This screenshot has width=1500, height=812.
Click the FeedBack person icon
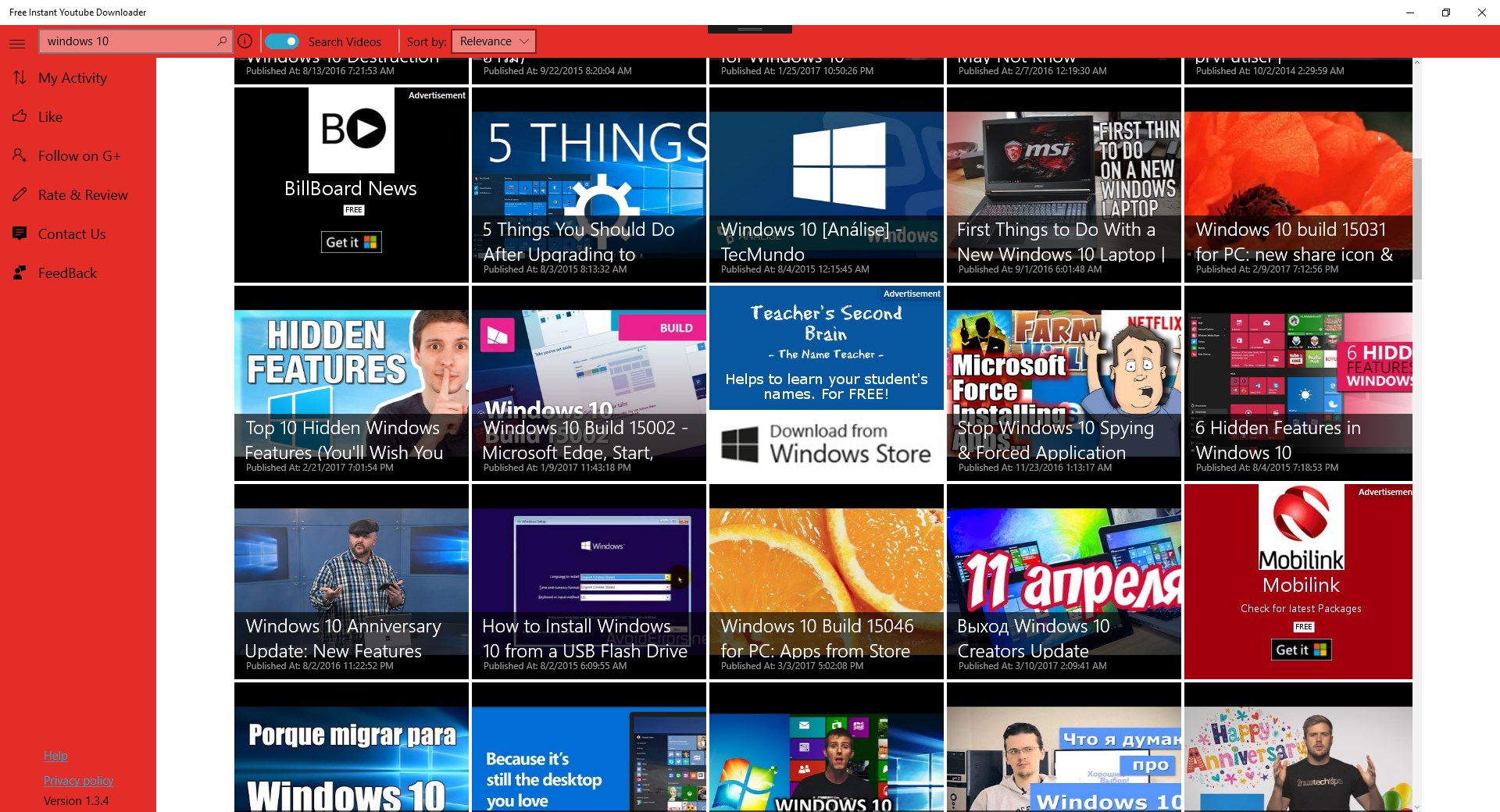click(x=20, y=272)
